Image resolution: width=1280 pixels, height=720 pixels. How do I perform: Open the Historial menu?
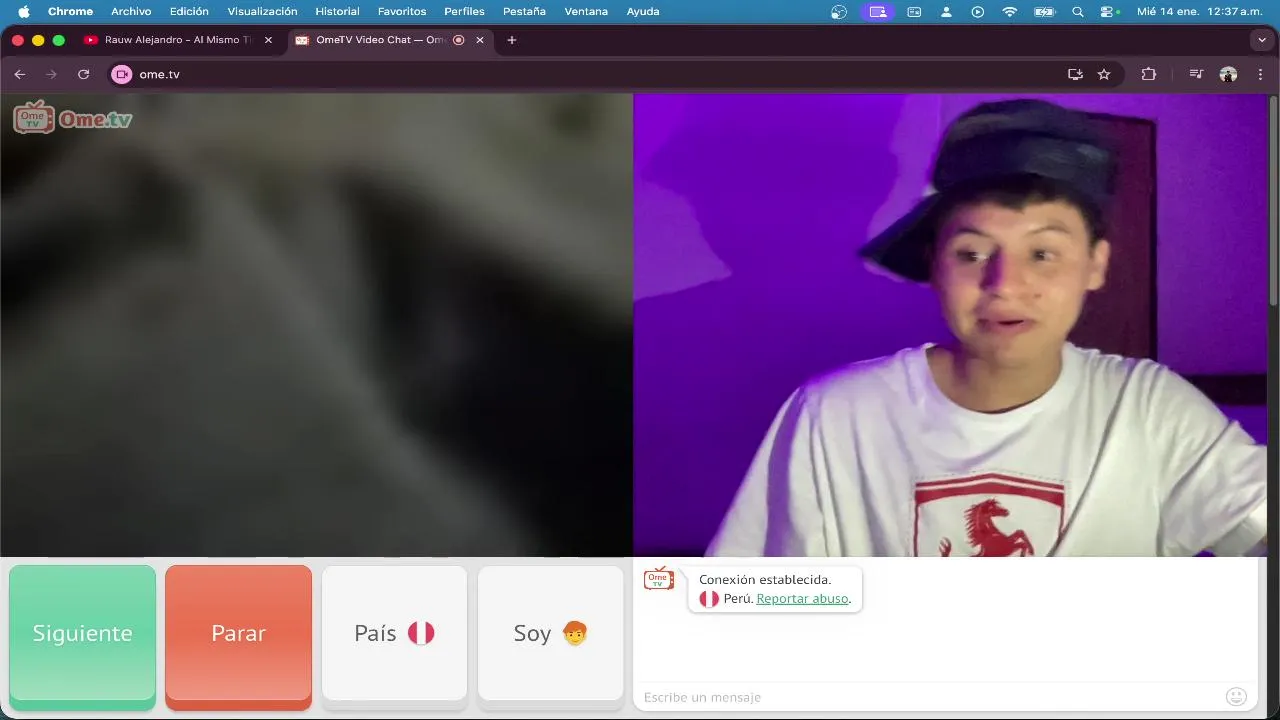coord(337,12)
